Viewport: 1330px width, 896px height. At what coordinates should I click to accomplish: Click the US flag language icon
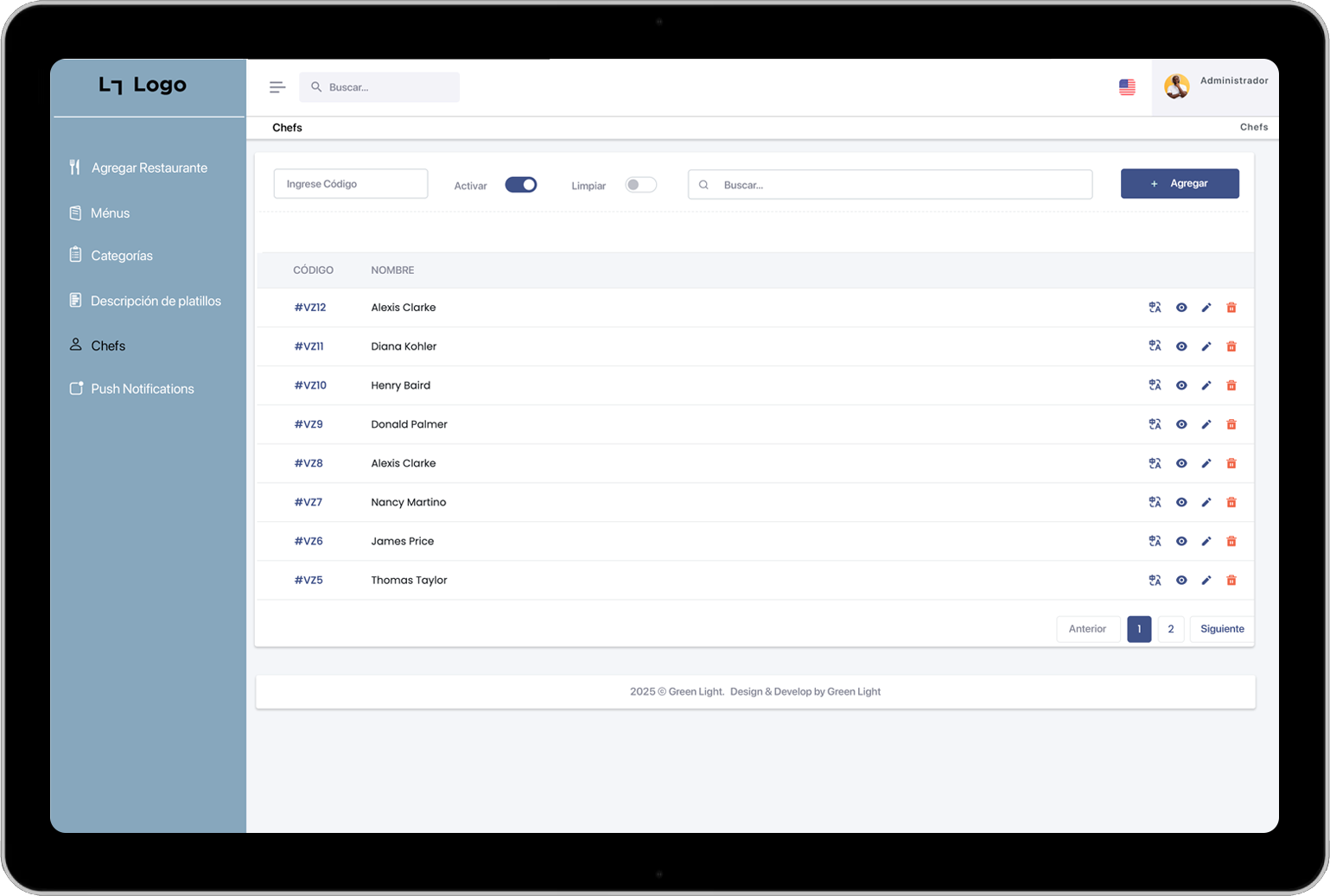click(1127, 87)
